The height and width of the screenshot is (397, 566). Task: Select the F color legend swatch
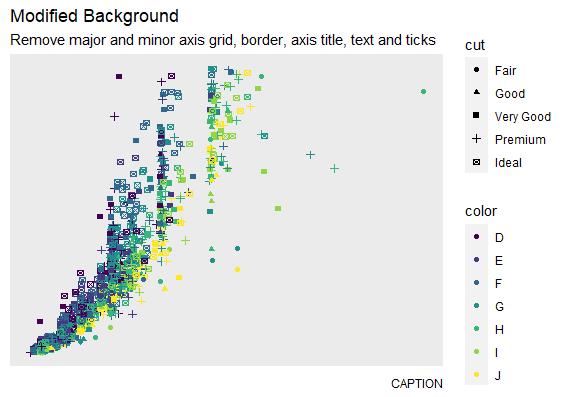pos(476,283)
